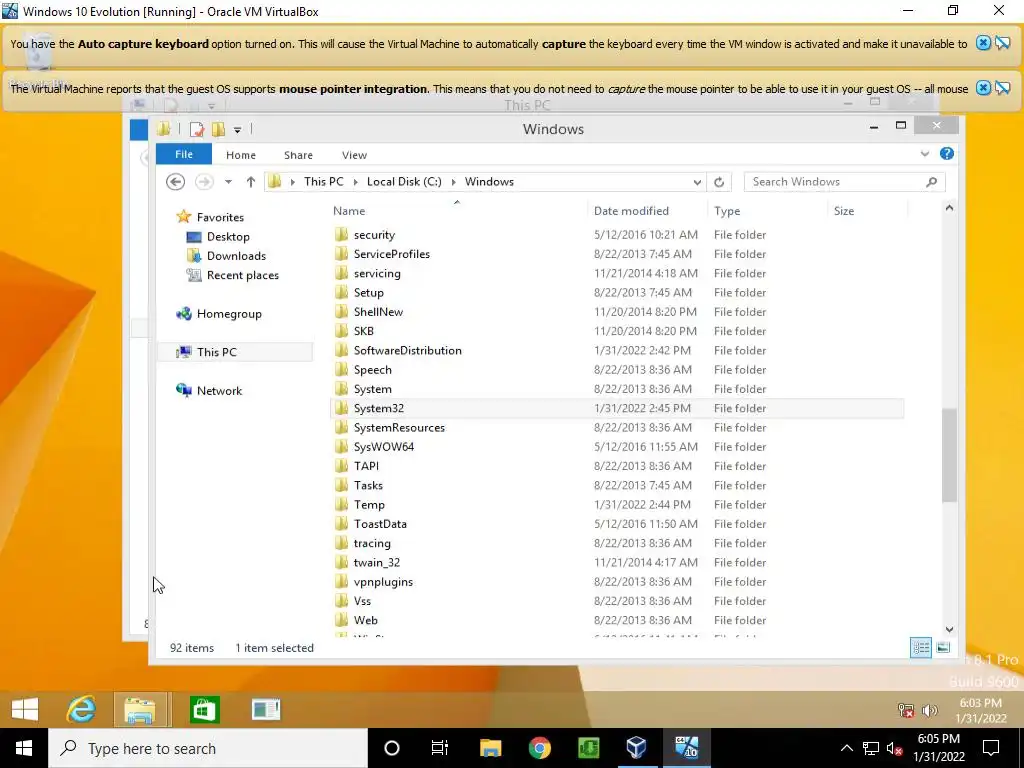
Task: Select the twain_32 folder
Action: click(377, 562)
